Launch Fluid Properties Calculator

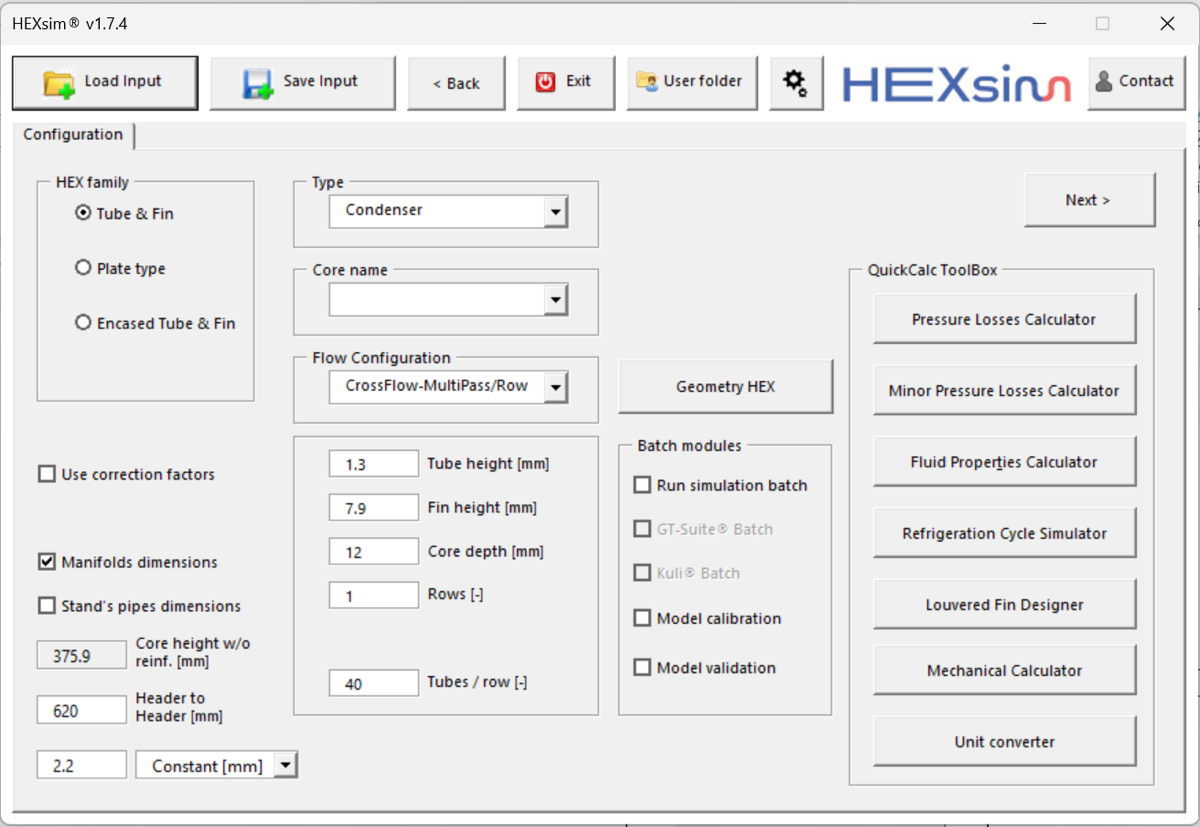click(1004, 462)
